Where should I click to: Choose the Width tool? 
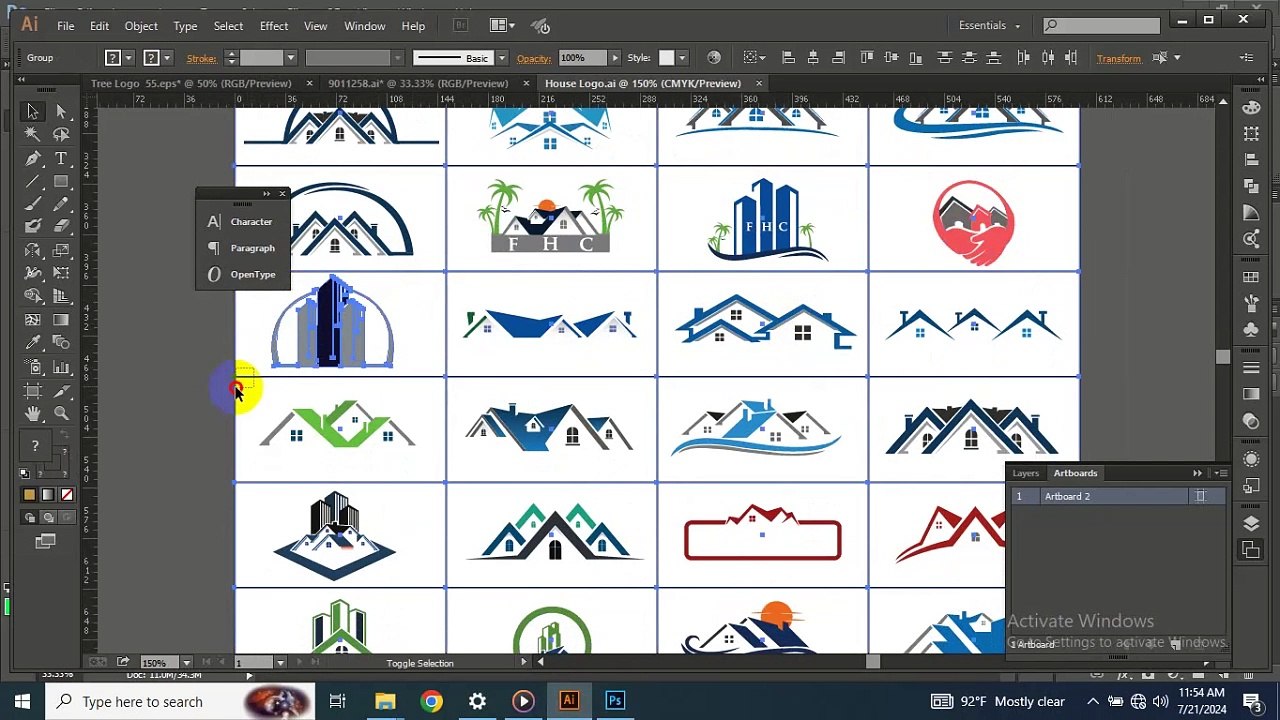[32, 273]
